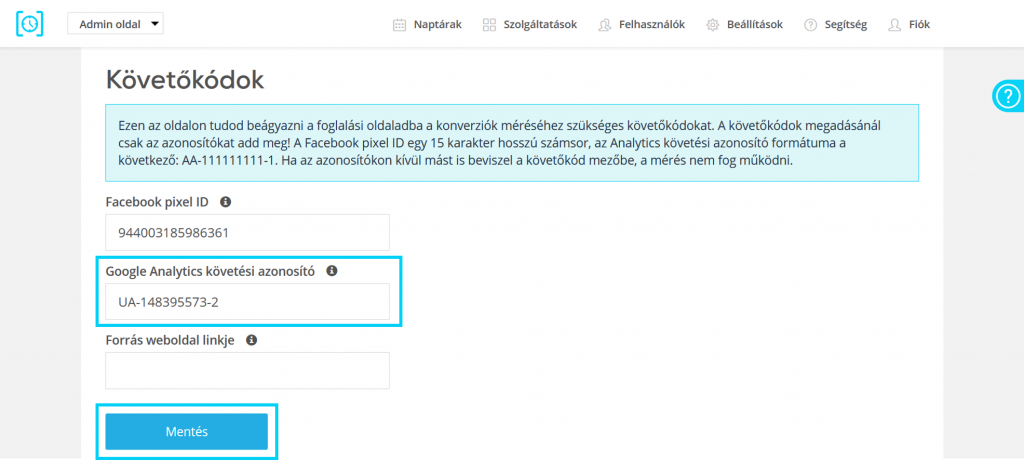Click the Beállítások gear icon

(712, 25)
